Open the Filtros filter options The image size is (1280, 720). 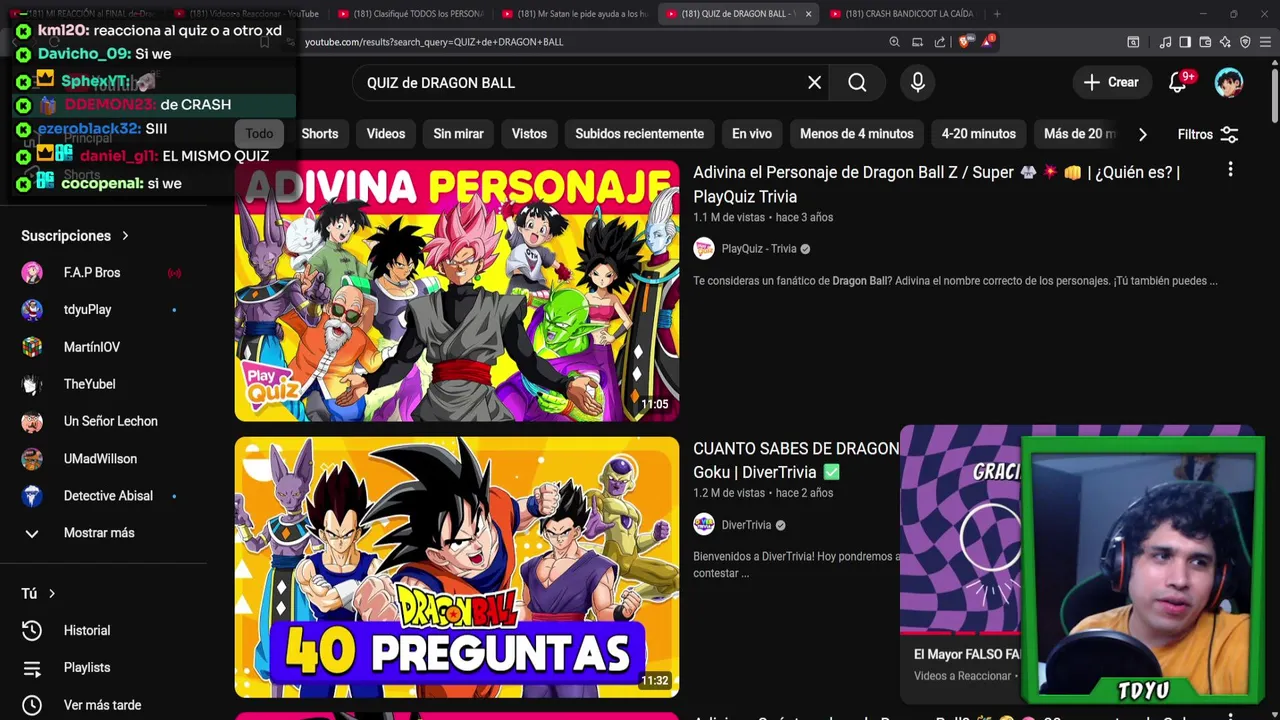(1208, 134)
